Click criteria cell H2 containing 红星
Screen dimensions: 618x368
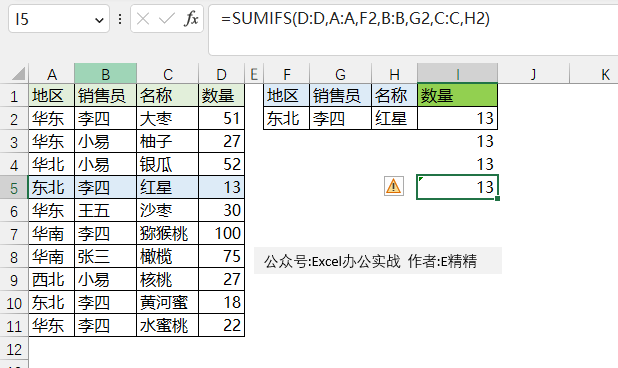point(394,118)
